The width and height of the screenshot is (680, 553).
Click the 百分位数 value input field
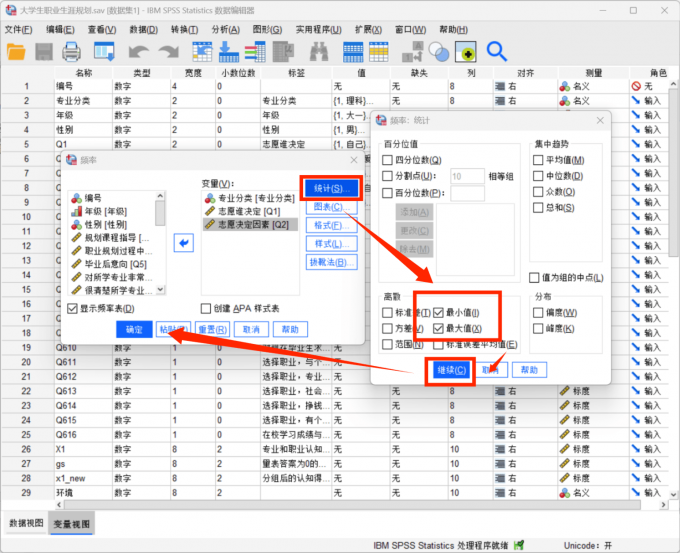coord(467,193)
